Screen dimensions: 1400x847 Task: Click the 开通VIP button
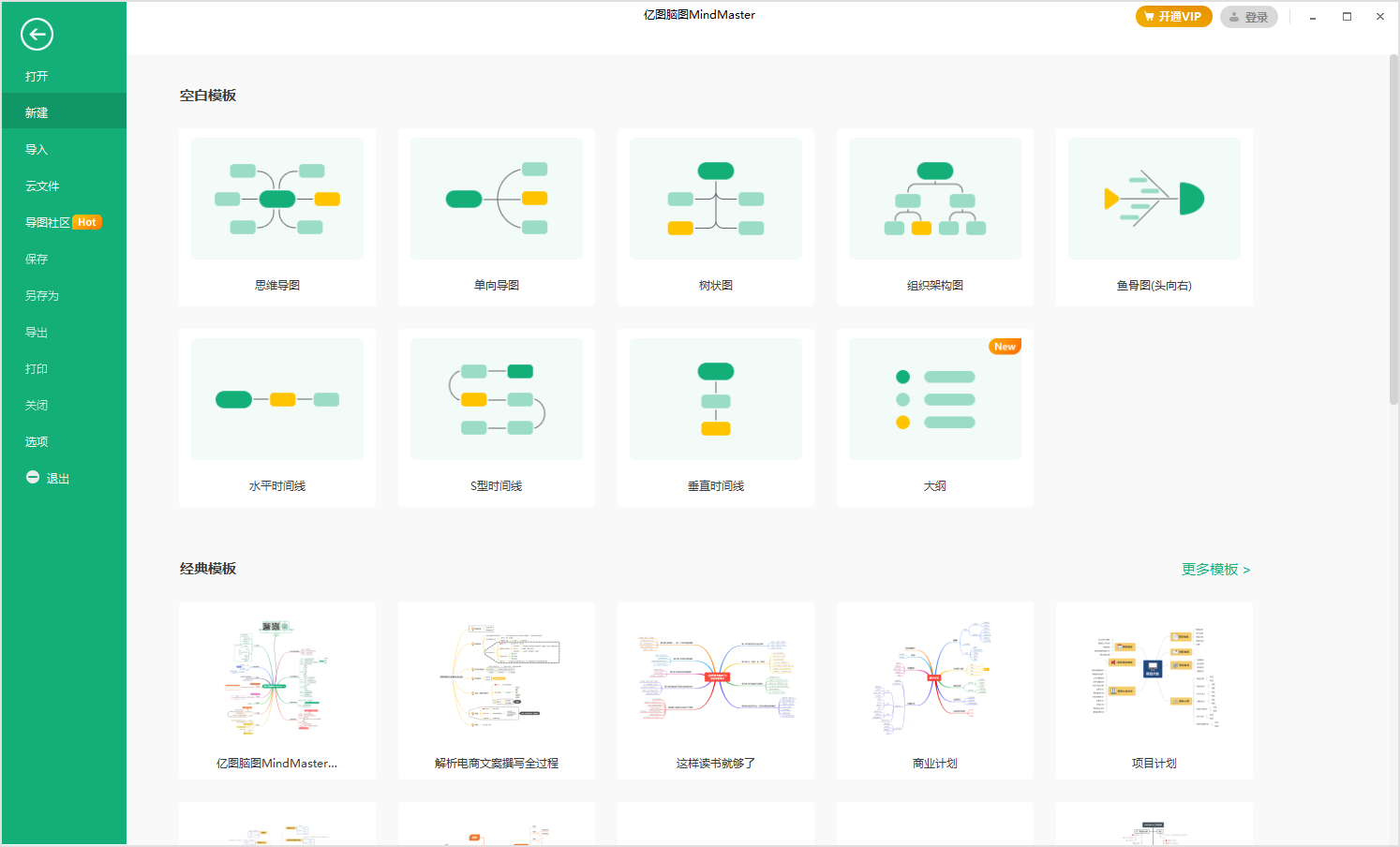1173,17
